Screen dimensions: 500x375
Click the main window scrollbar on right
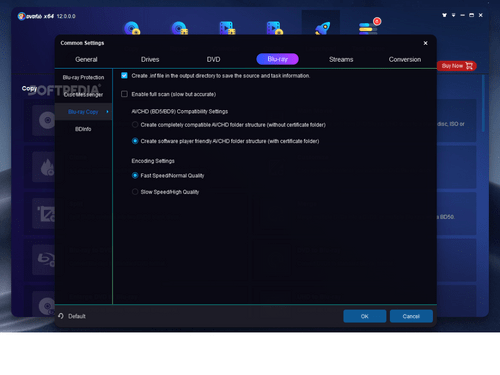[x=483, y=103]
